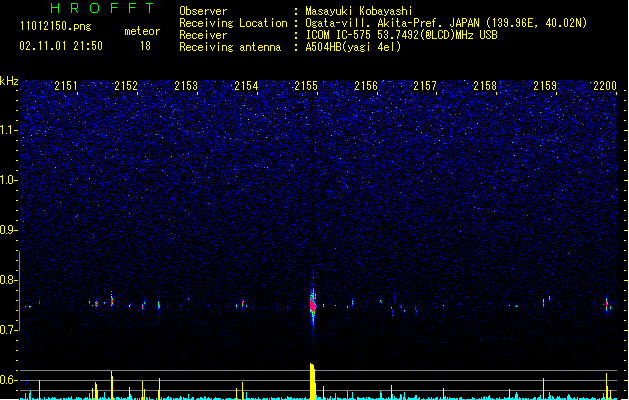Click the kHz axis unit label
The image size is (629, 400).
point(9,81)
